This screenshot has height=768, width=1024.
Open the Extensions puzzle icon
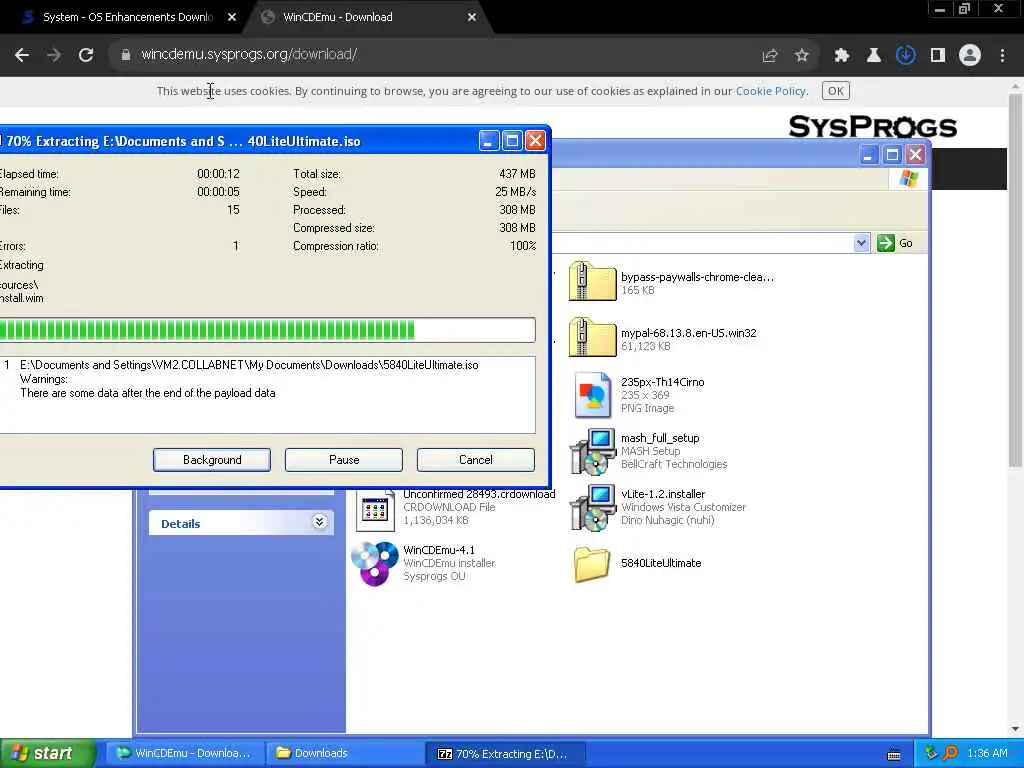pyautogui.click(x=841, y=56)
